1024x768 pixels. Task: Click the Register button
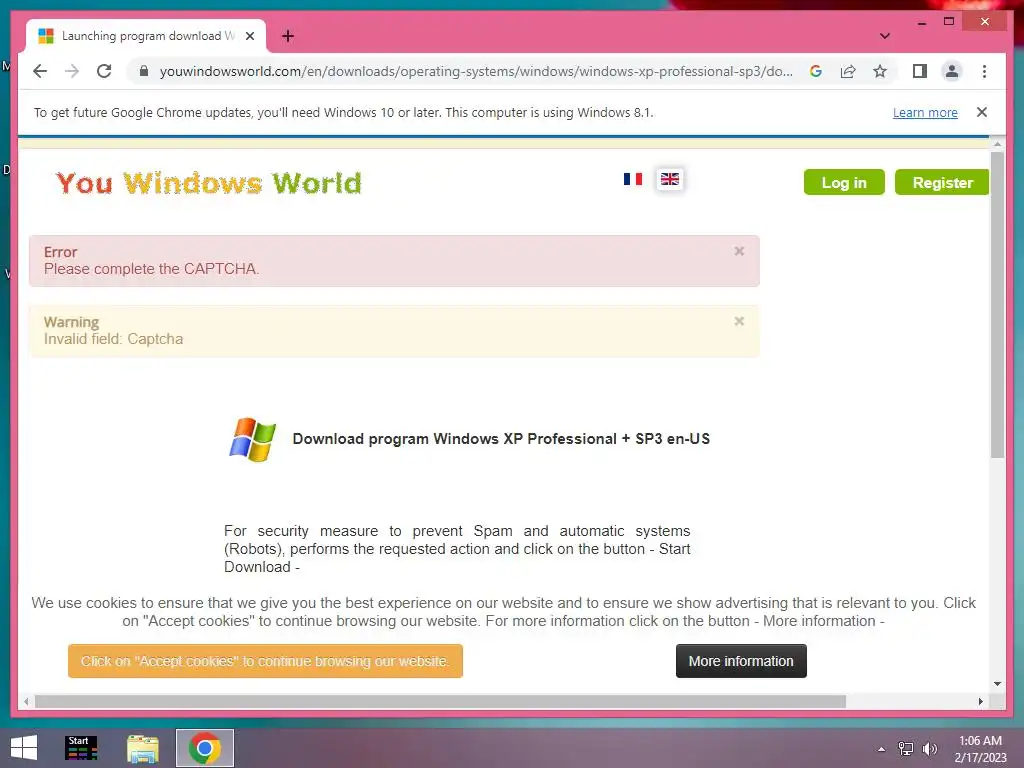[942, 182]
